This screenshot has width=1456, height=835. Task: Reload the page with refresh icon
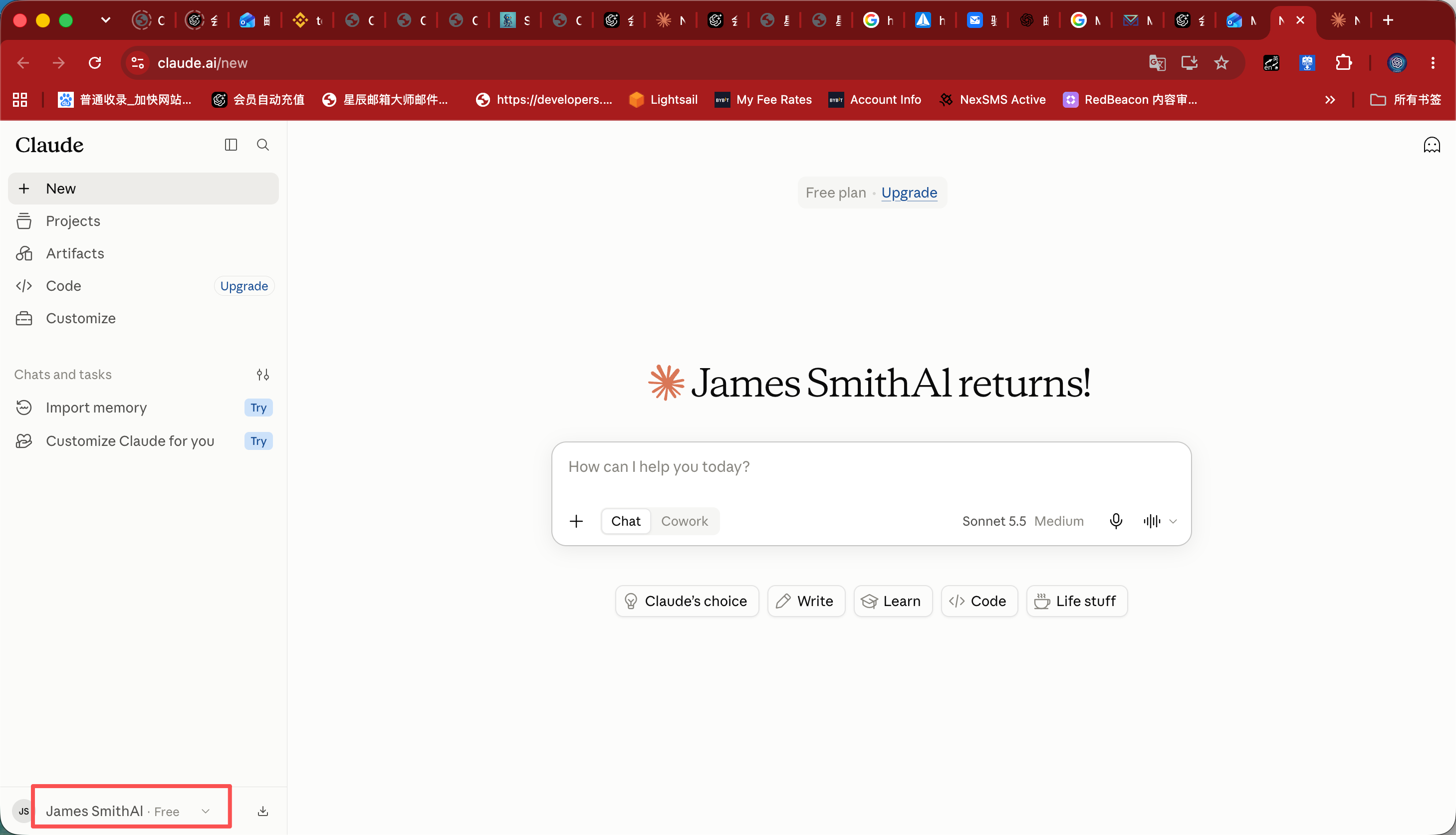point(95,62)
